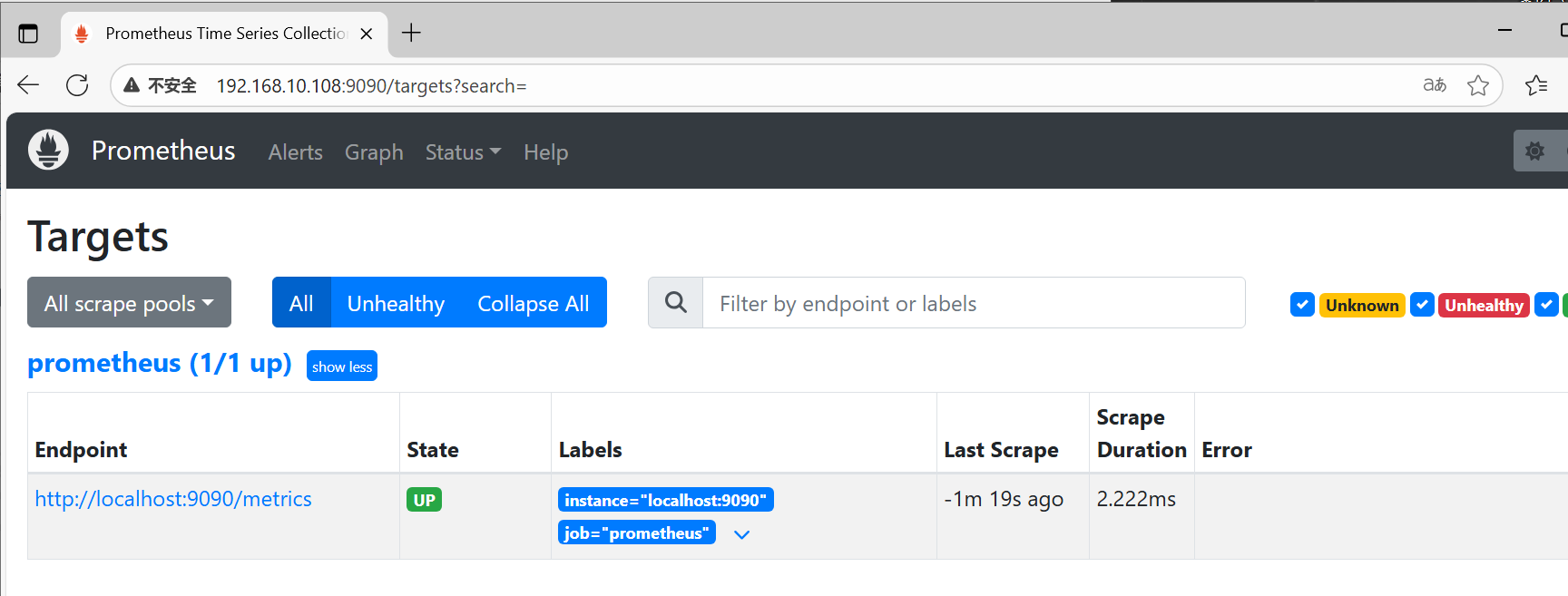Screen dimensions: 1568x596
Task: Click the Scrape Duration column header
Action: tap(1142, 434)
